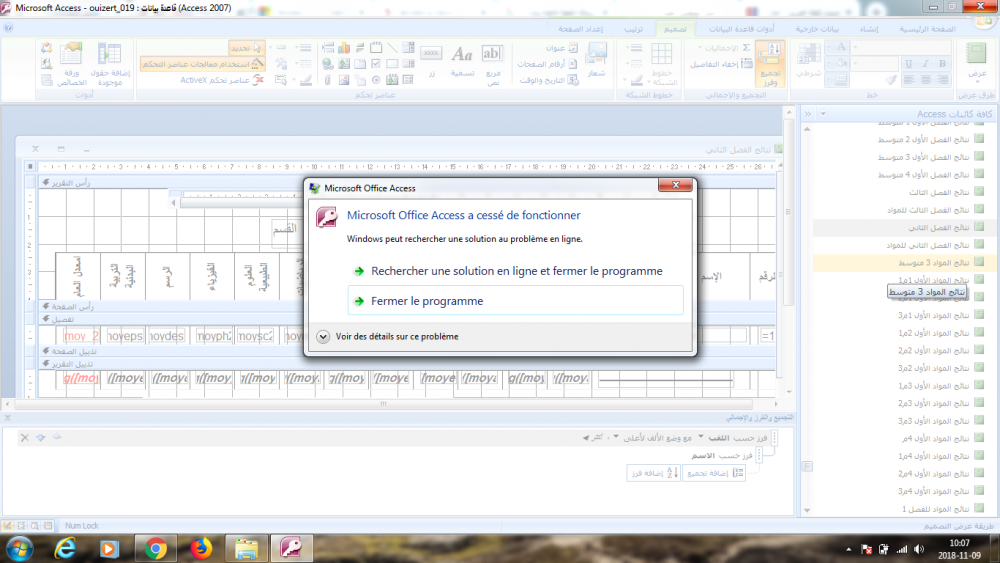Close the Microsoft Office Access crash dialog
The image size is (1000, 563).
(675, 185)
